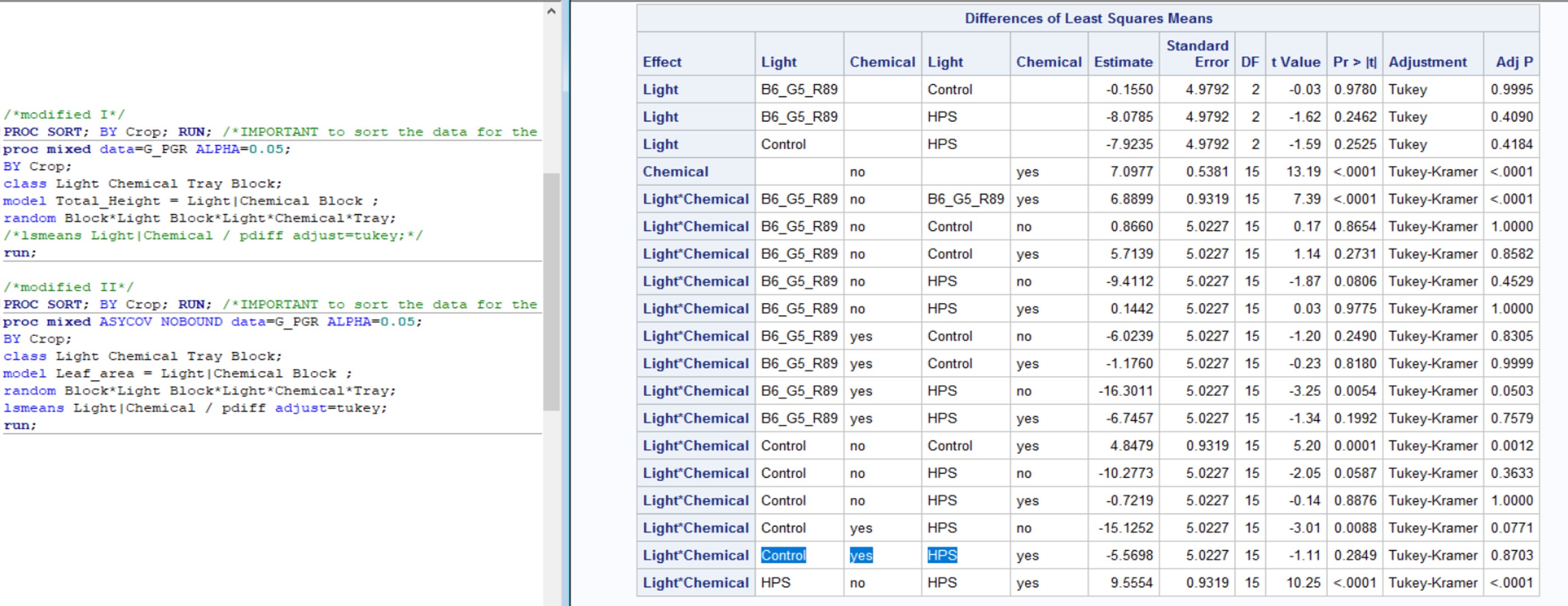Select the Effect column header

[662, 62]
